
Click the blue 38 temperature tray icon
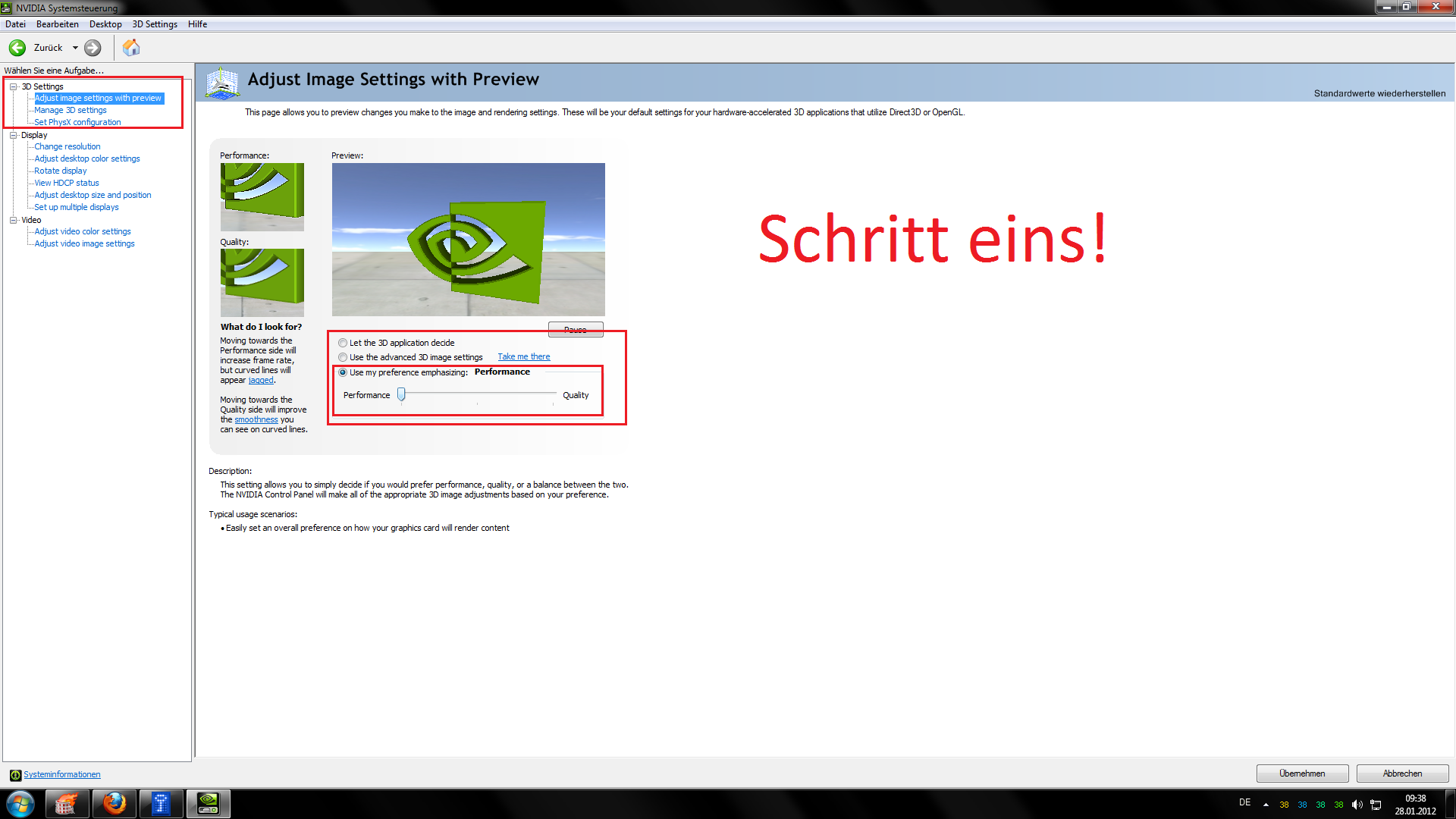(1302, 805)
